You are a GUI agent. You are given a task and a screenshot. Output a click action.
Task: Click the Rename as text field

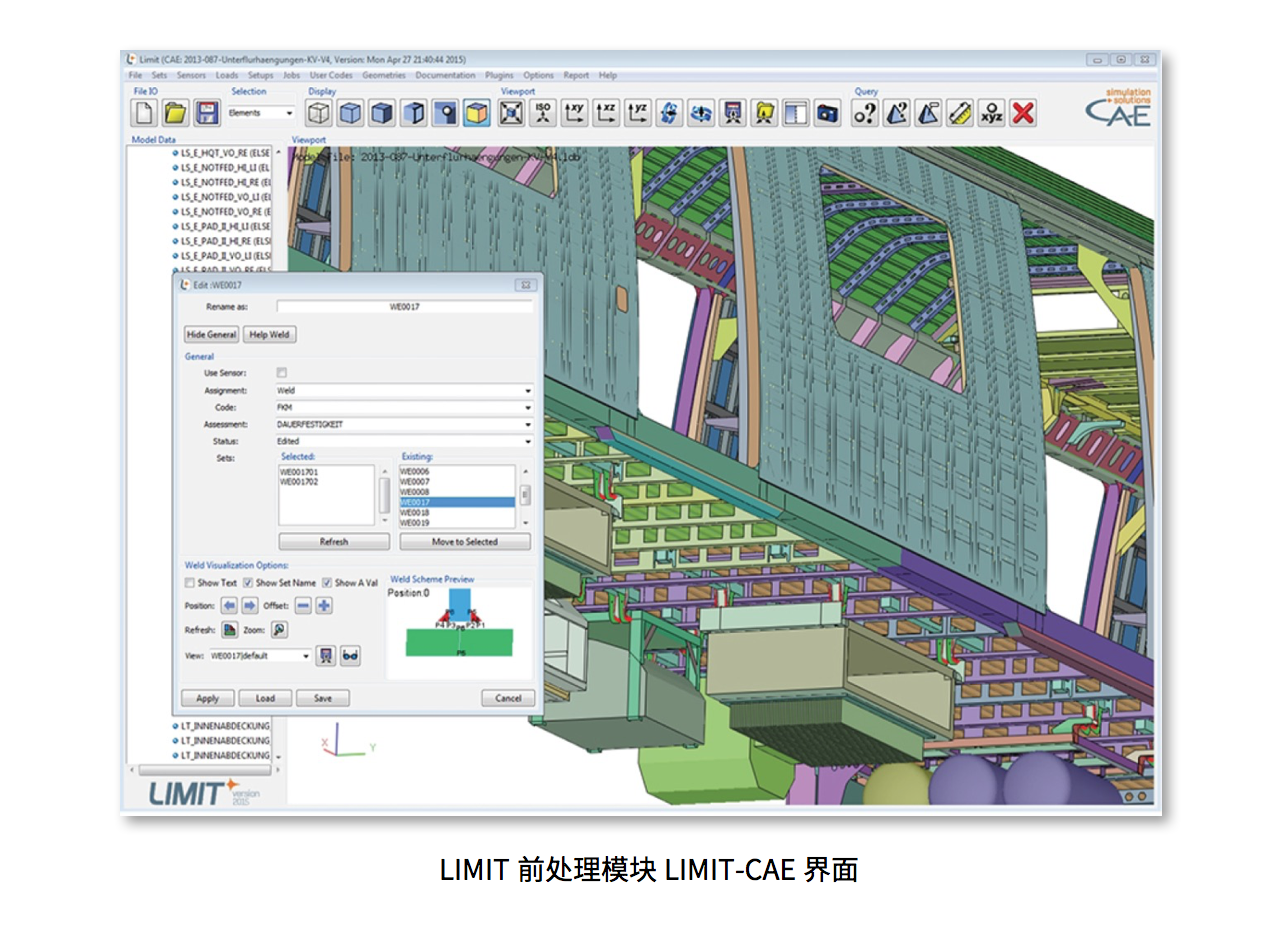pos(404,307)
